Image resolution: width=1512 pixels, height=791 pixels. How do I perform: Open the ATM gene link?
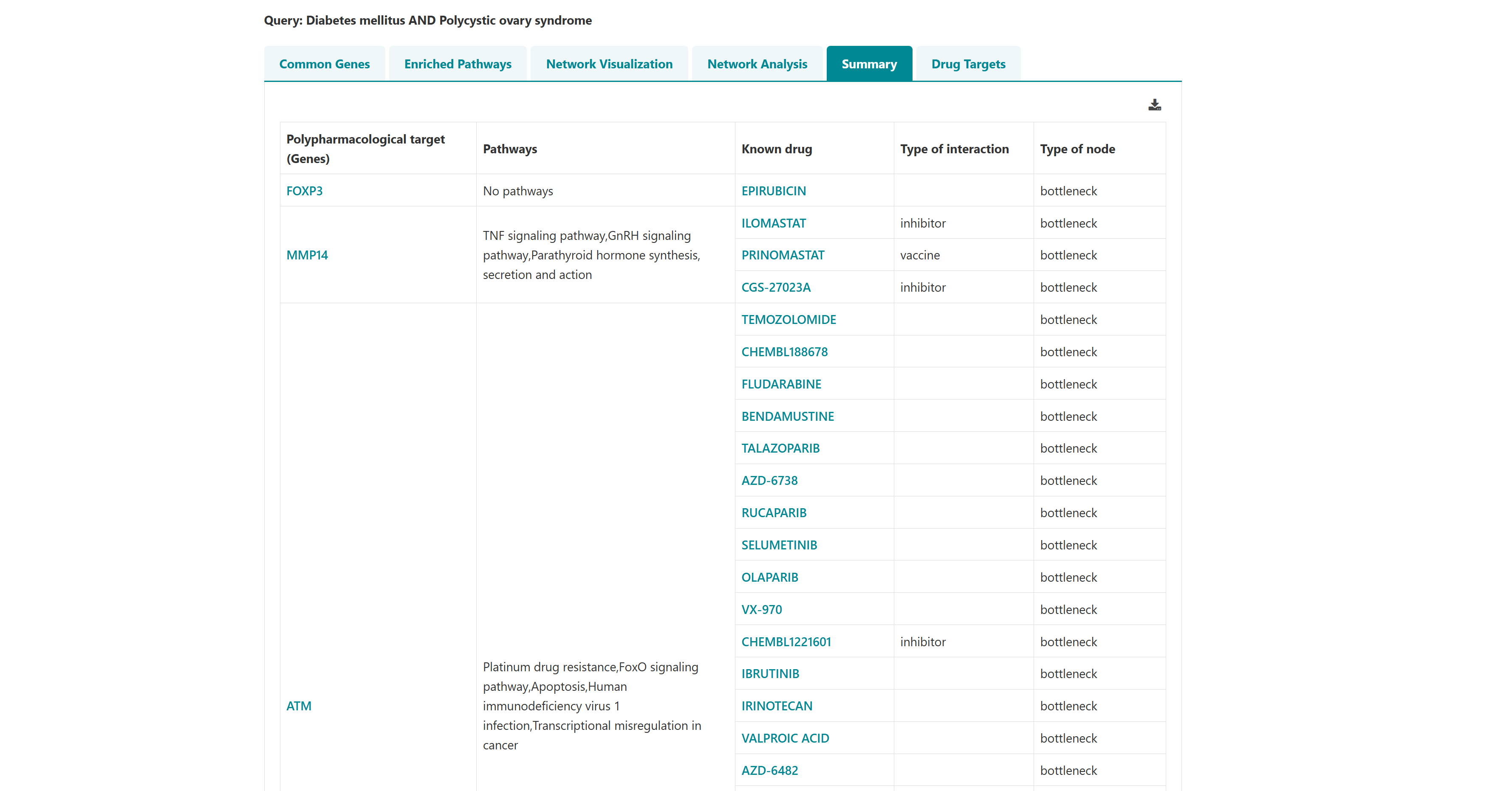point(299,706)
